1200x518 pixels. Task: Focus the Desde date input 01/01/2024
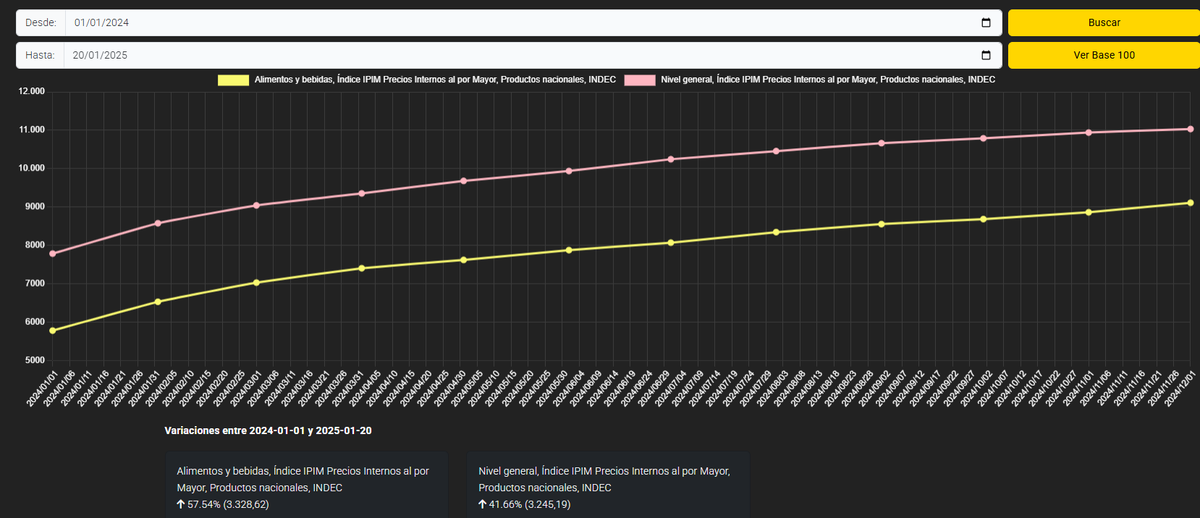[x=534, y=23]
